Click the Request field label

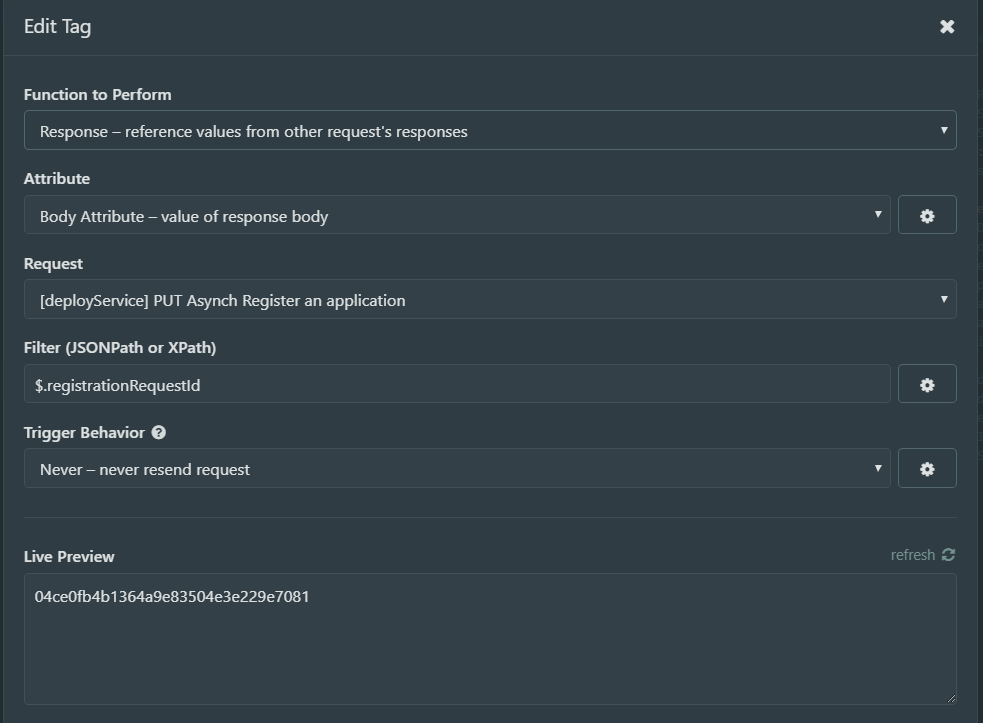point(53,264)
